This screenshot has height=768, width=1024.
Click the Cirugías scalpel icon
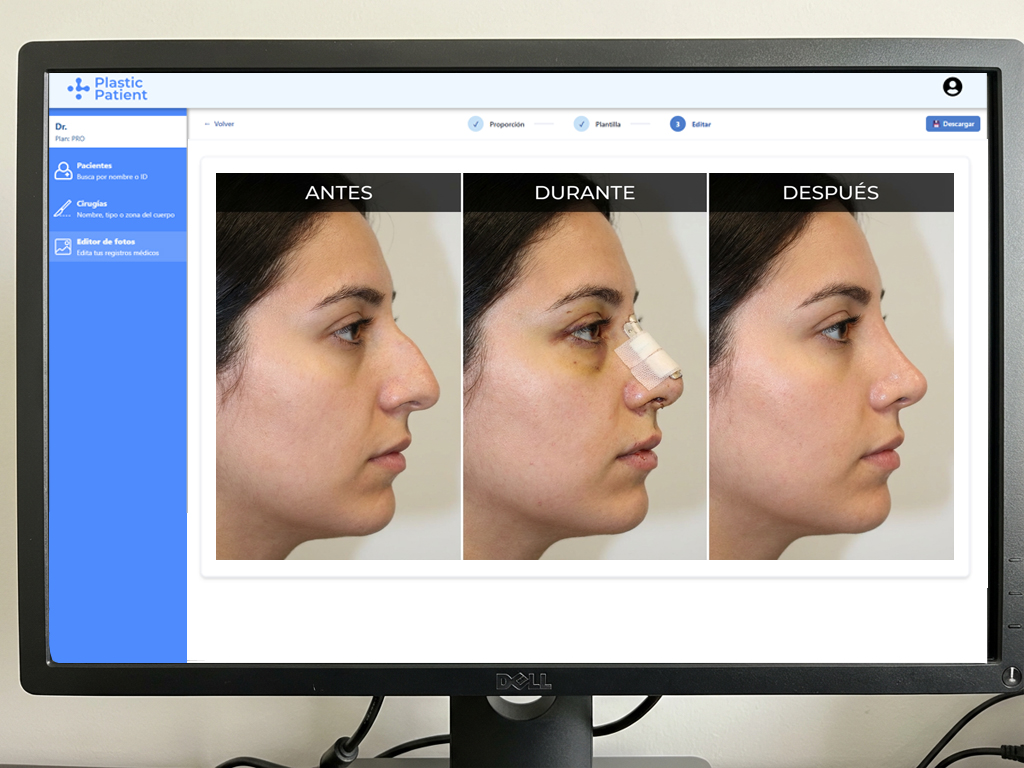tap(63, 208)
